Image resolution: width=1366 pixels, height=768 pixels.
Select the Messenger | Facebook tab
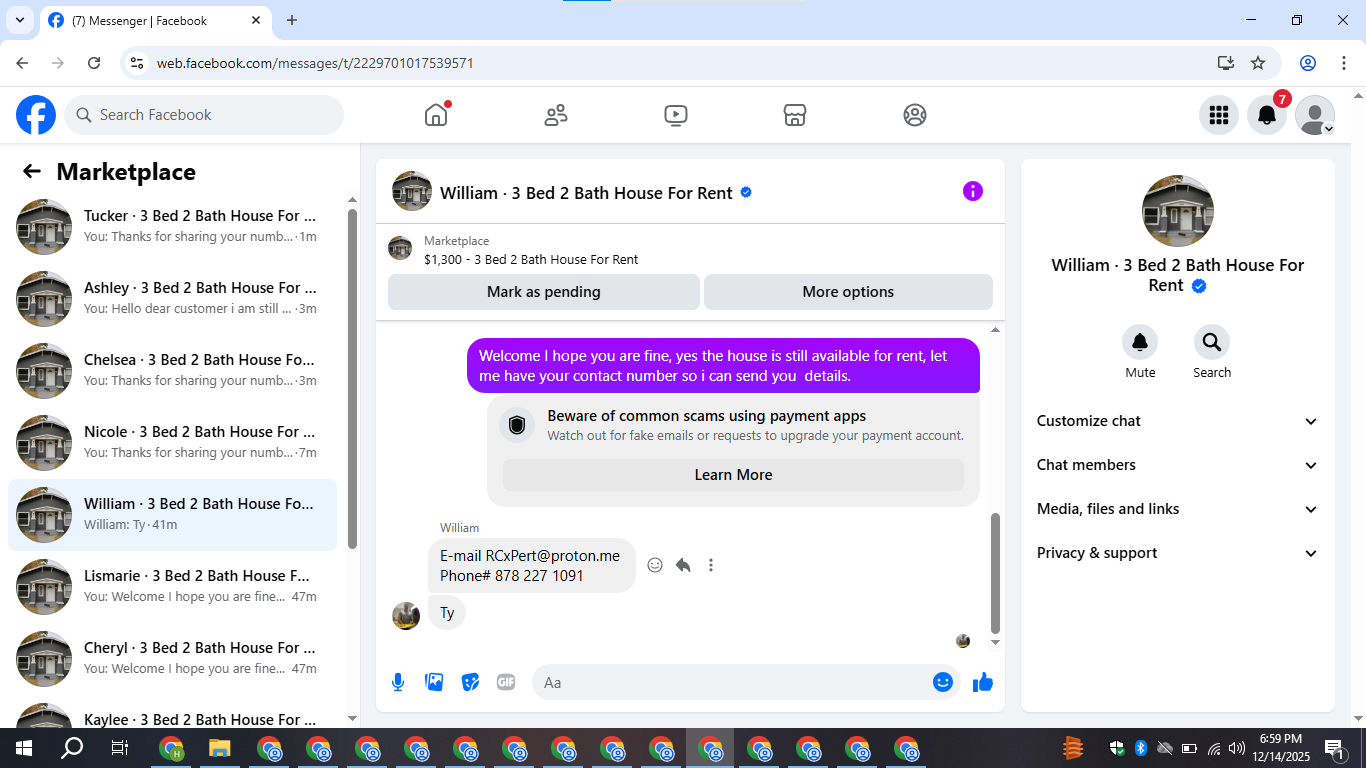point(155,20)
